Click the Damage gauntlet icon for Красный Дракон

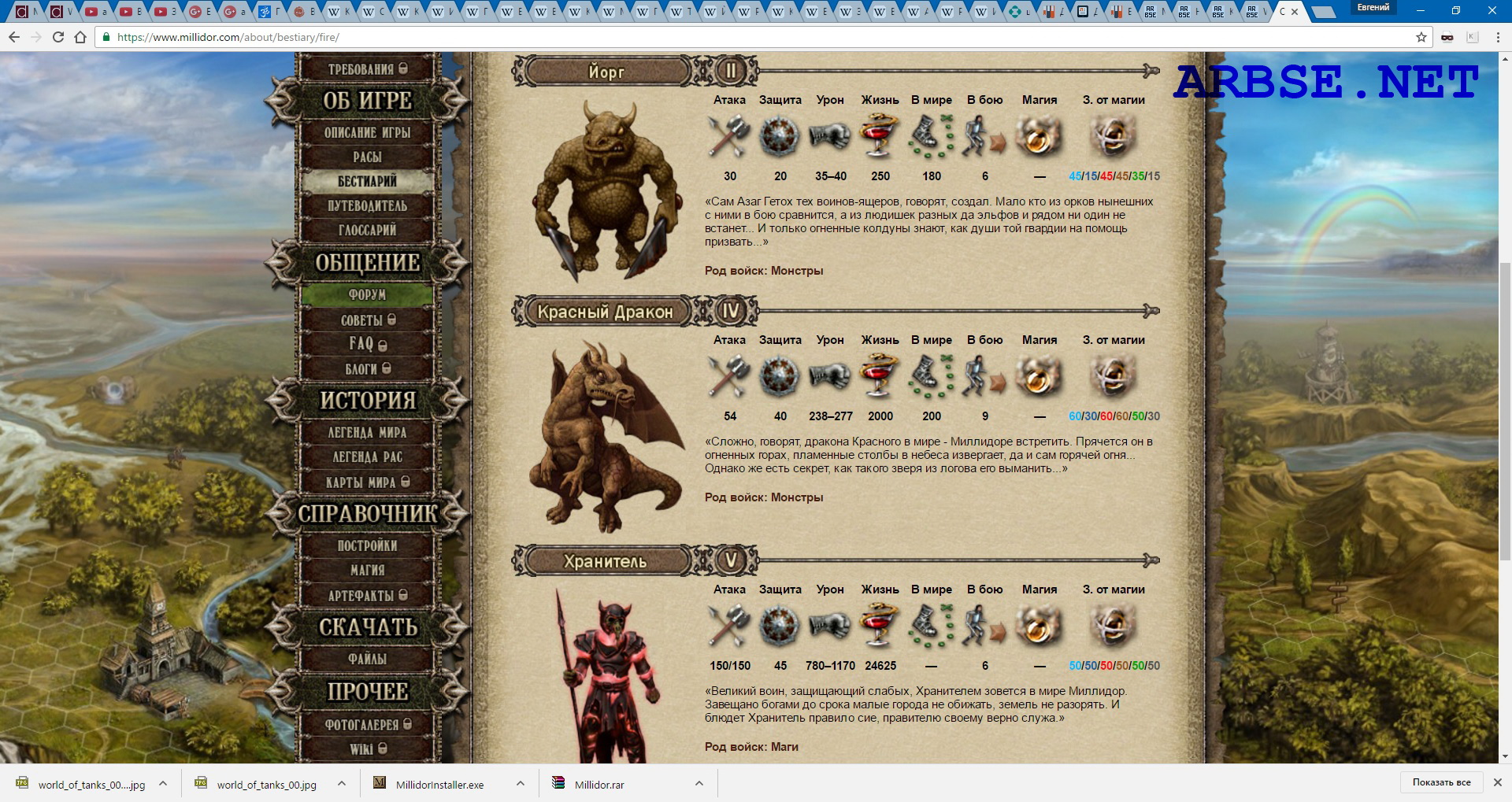(830, 376)
